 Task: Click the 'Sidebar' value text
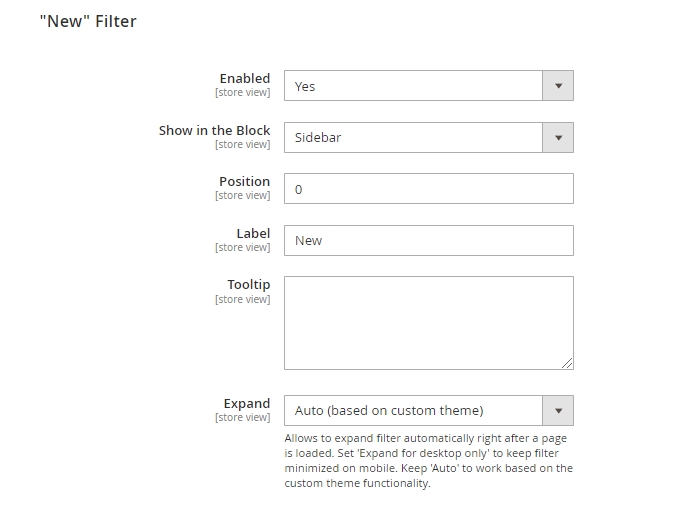[318, 138]
